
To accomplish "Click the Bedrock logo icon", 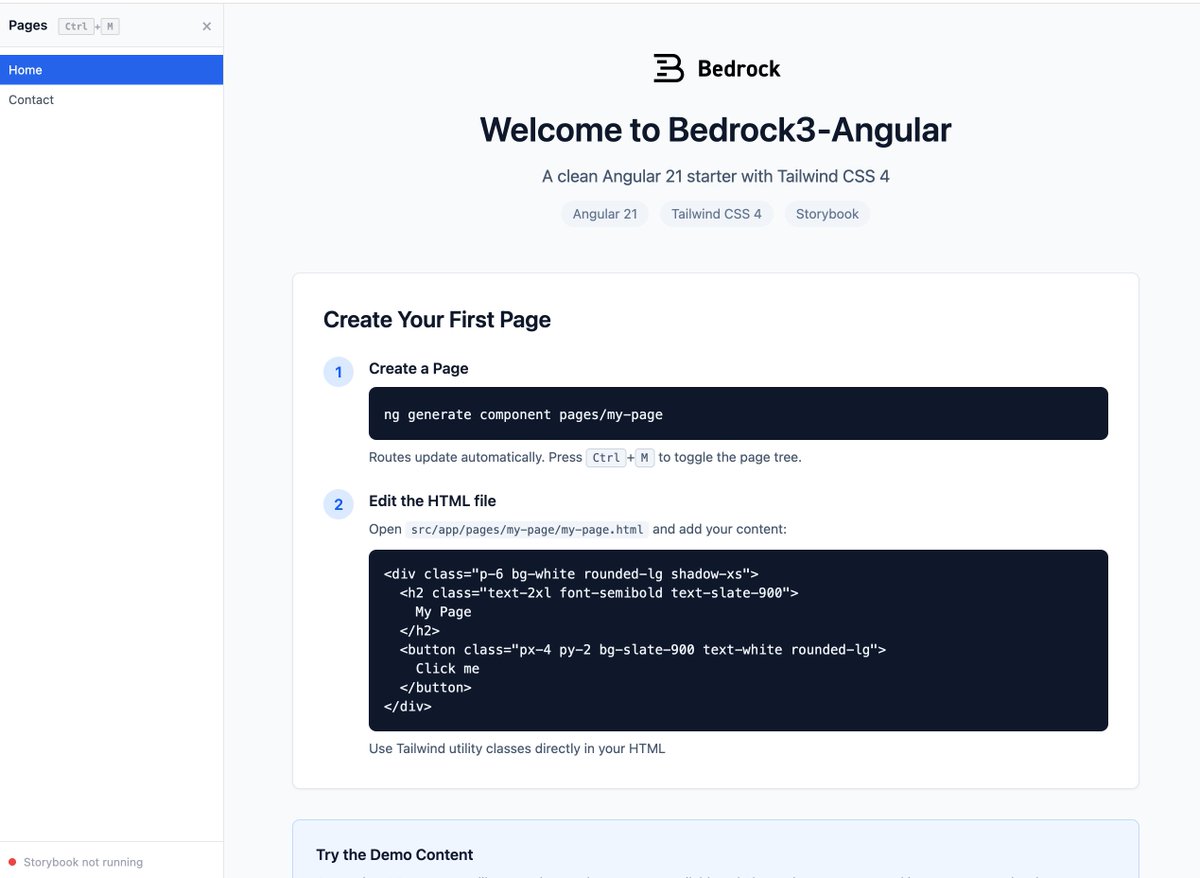I will click(x=668, y=68).
